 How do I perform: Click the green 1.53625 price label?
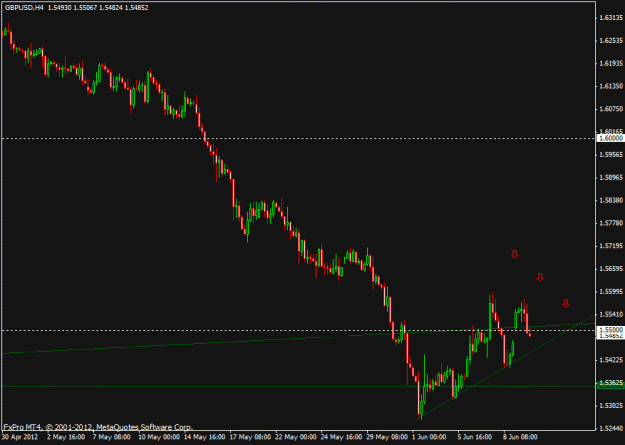pyautogui.click(x=610, y=383)
